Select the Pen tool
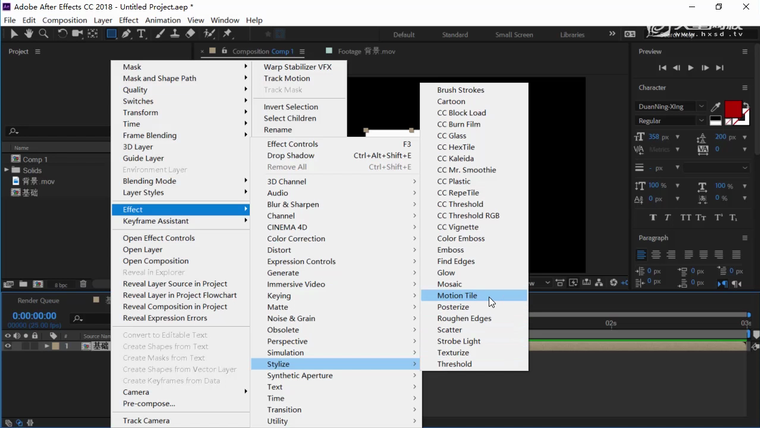This screenshot has height=428, width=760. click(x=126, y=34)
